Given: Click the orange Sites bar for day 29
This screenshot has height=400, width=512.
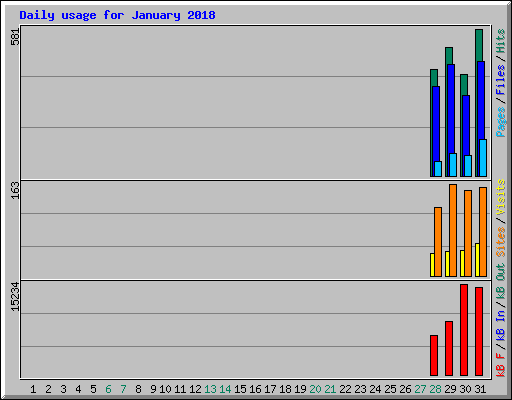Looking at the screenshot, I should pos(453,230).
